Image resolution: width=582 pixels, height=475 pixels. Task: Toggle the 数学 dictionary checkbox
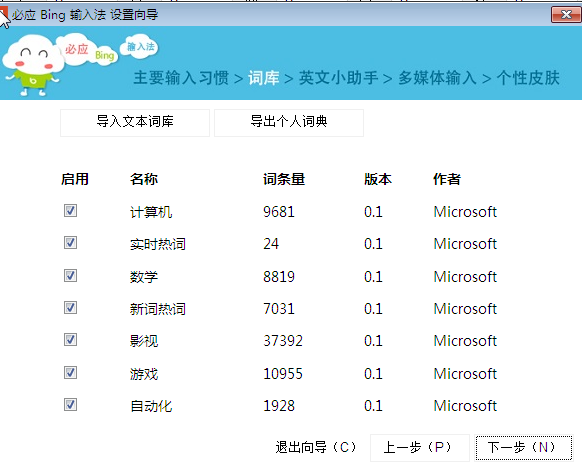(71, 275)
